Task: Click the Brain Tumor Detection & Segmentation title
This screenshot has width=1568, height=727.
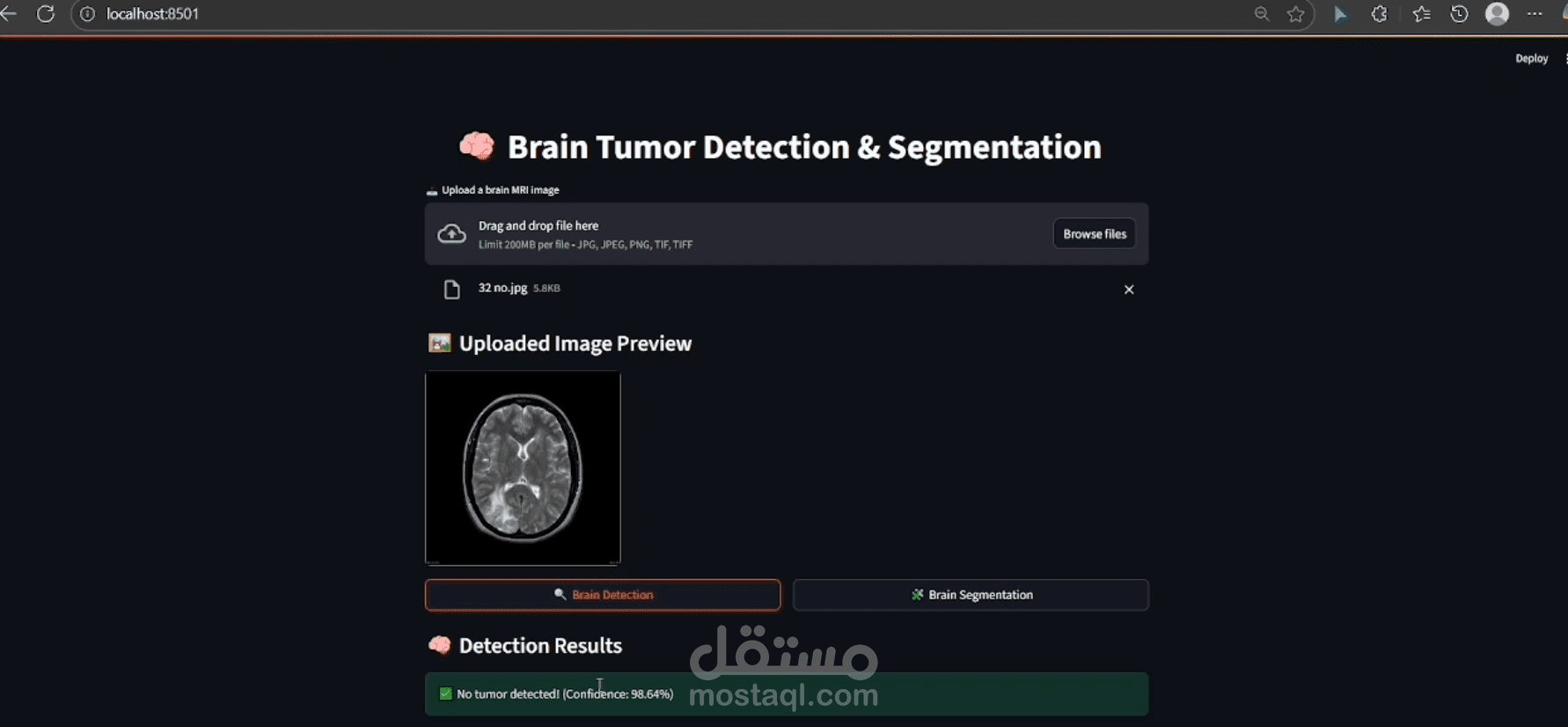Action: (804, 147)
